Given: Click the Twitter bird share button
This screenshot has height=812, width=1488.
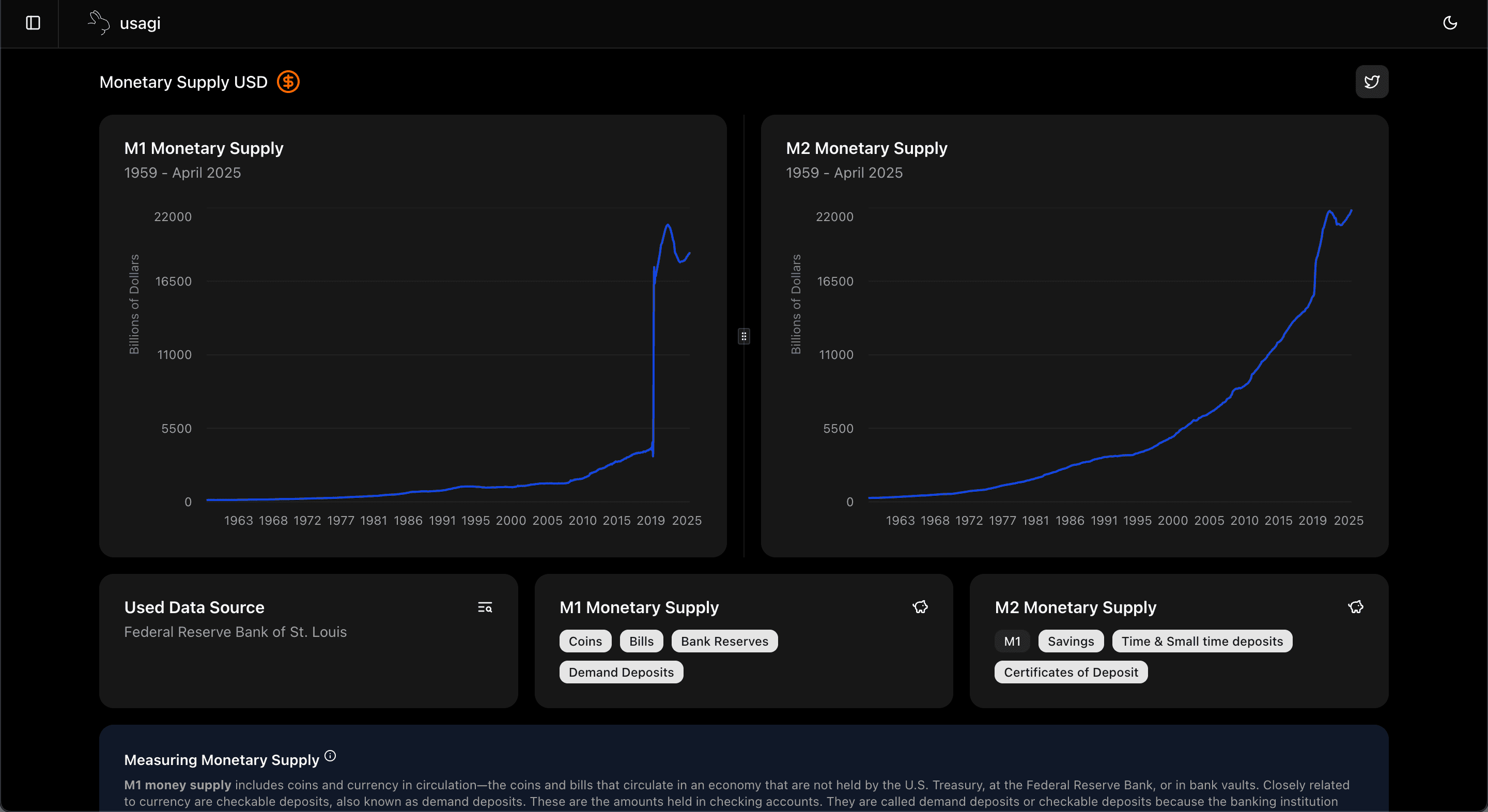Looking at the screenshot, I should coord(1371,82).
